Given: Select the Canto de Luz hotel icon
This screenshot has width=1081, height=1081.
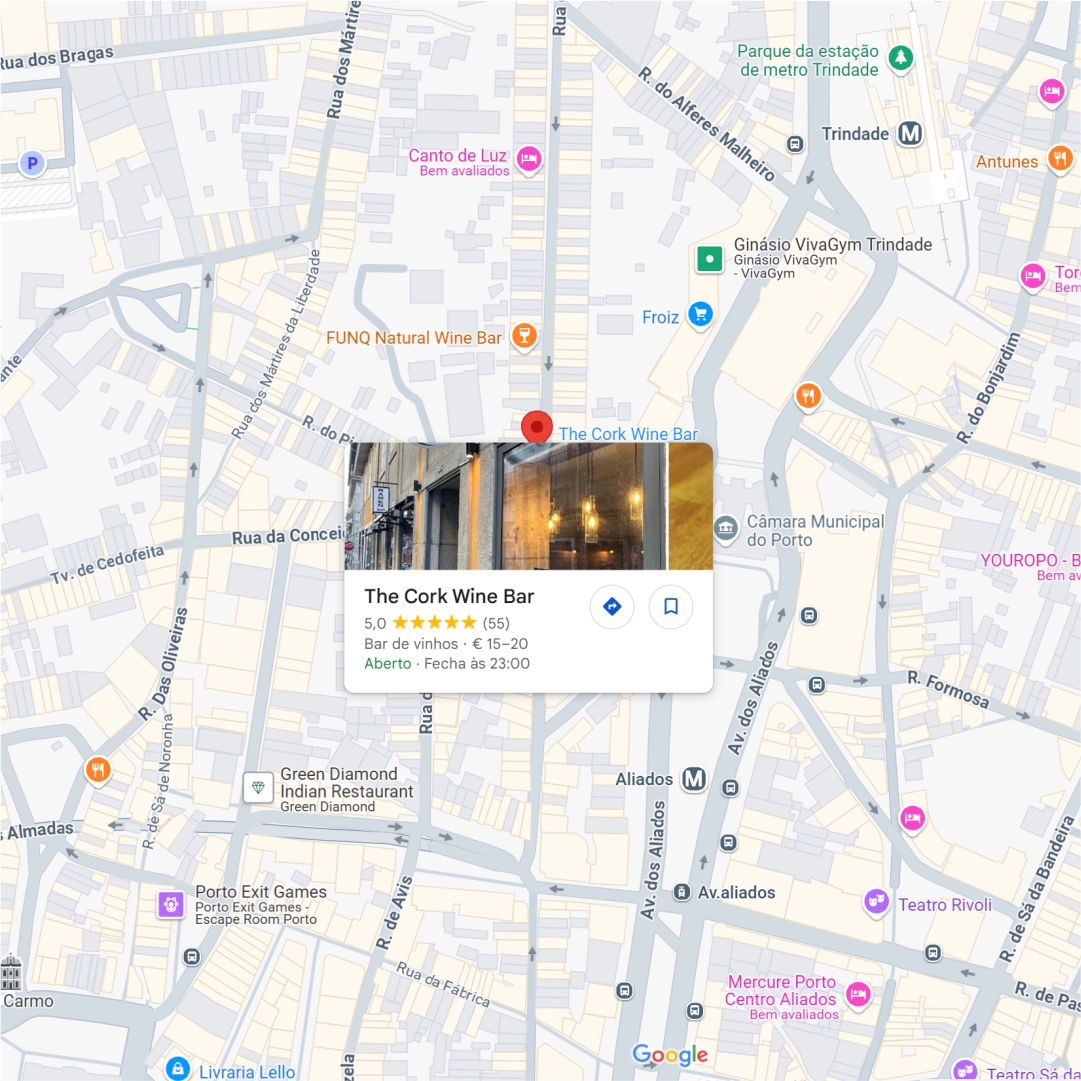Looking at the screenshot, I should (529, 159).
